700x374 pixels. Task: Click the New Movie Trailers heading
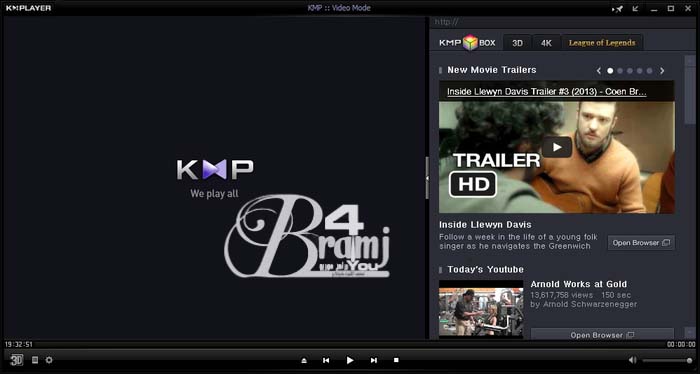coord(492,70)
